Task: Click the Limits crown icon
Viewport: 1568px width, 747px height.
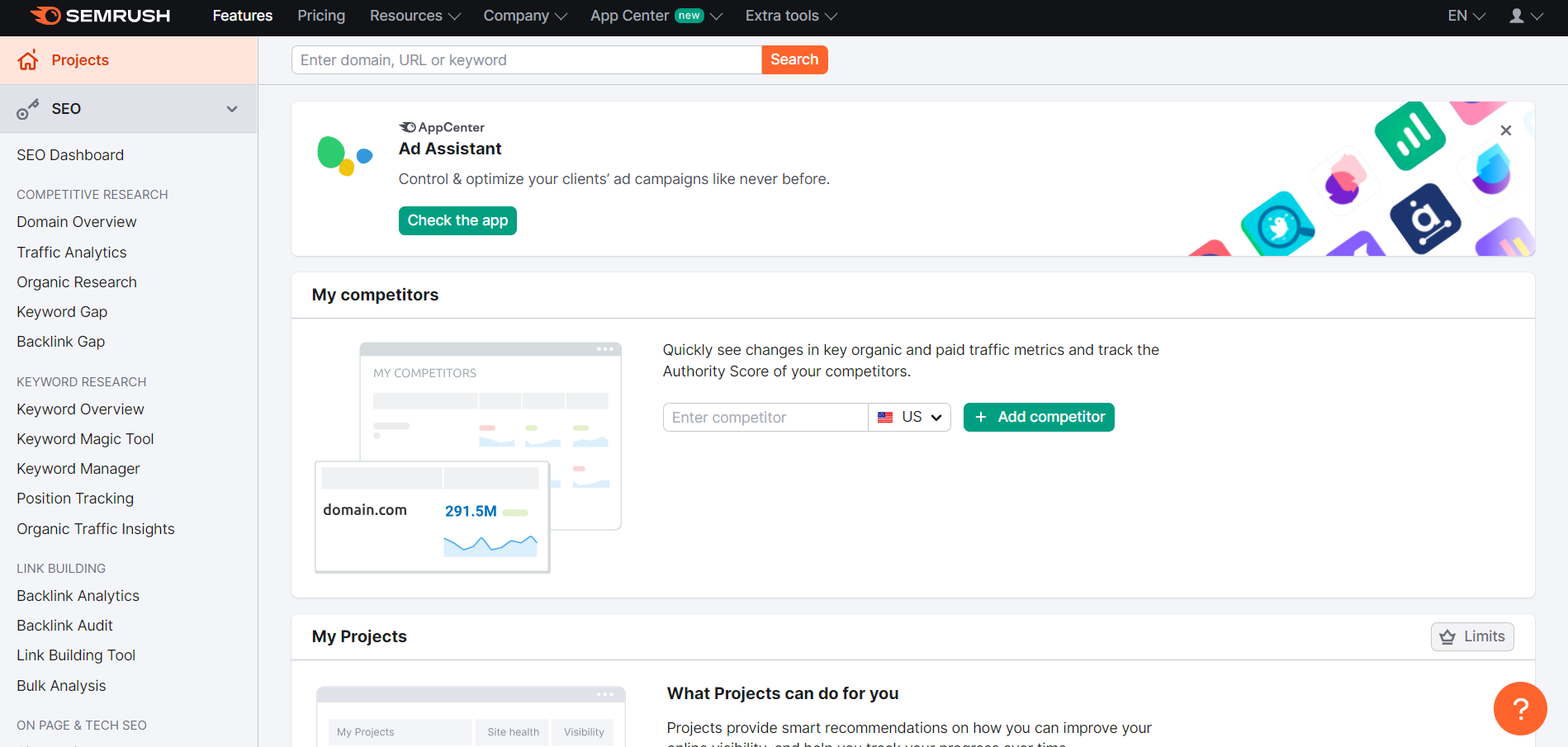Action: pyautogui.click(x=1447, y=636)
